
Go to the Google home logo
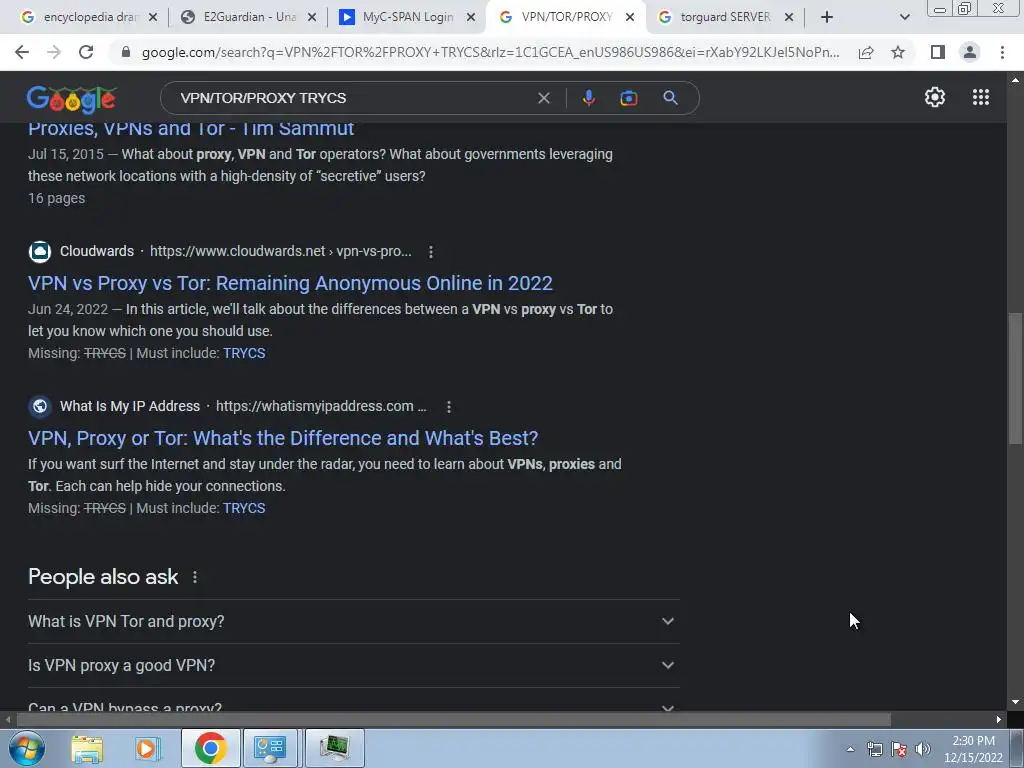pos(71,99)
